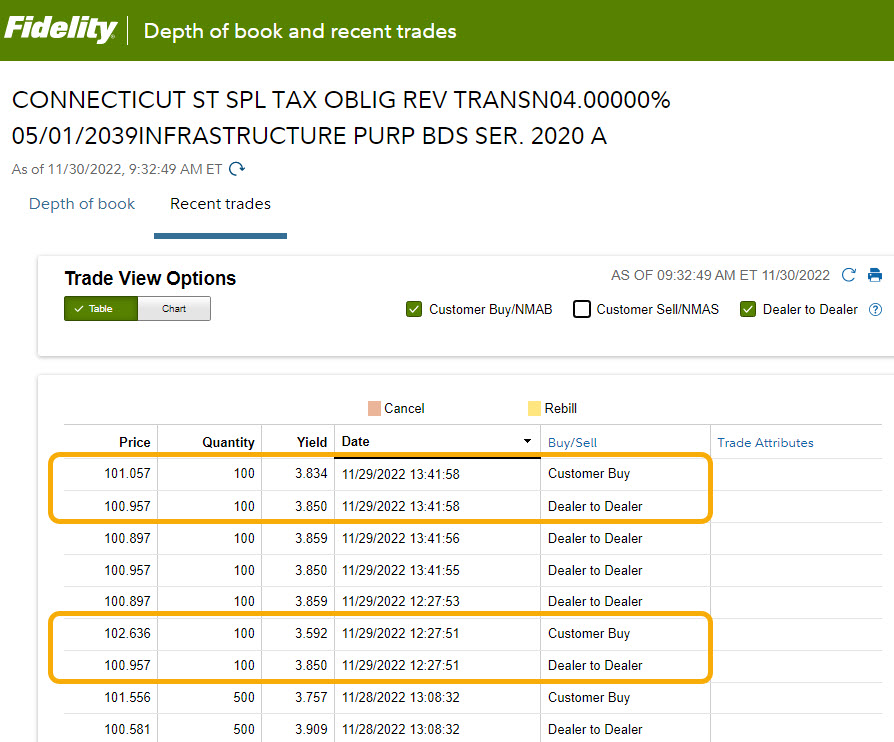The width and height of the screenshot is (894, 742).
Task: Click the Date column sort arrow
Action: (527, 442)
